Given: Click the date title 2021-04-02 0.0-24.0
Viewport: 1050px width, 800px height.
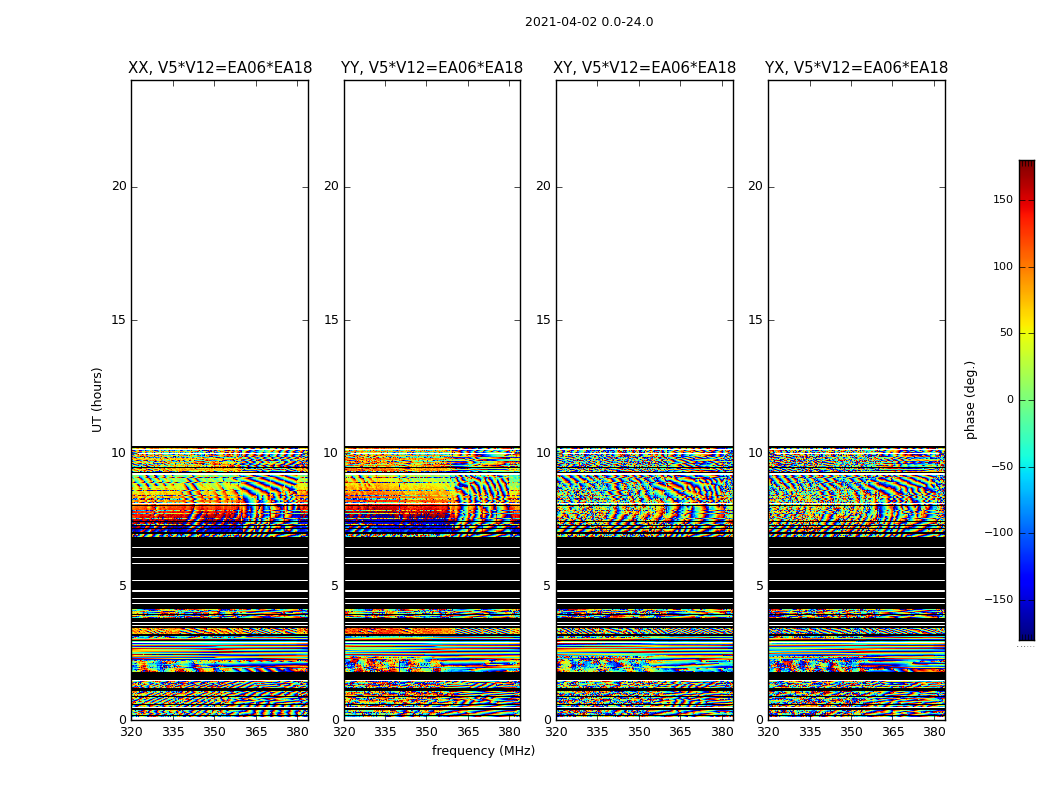Looking at the screenshot, I should (x=589, y=22).
